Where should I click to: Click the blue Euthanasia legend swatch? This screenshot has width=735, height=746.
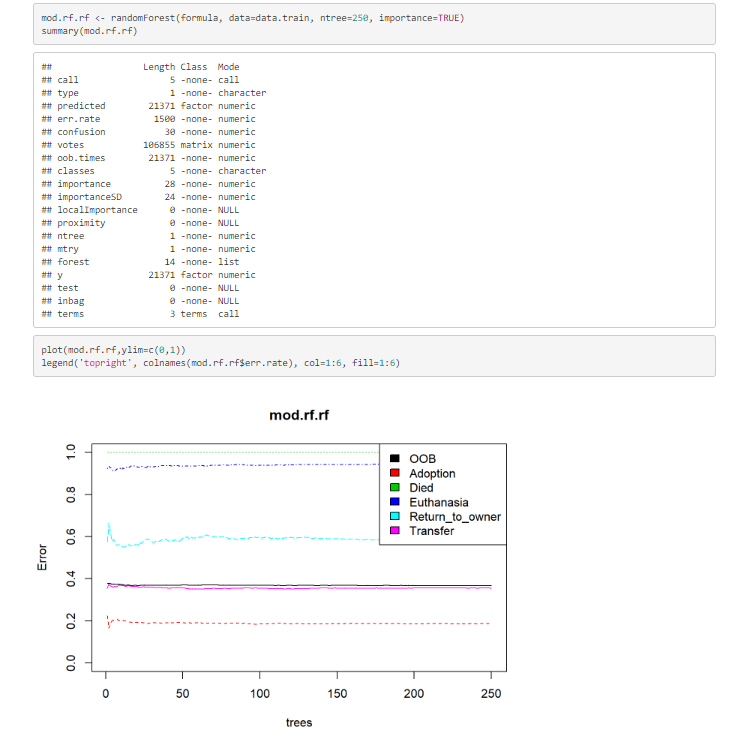coord(394,501)
